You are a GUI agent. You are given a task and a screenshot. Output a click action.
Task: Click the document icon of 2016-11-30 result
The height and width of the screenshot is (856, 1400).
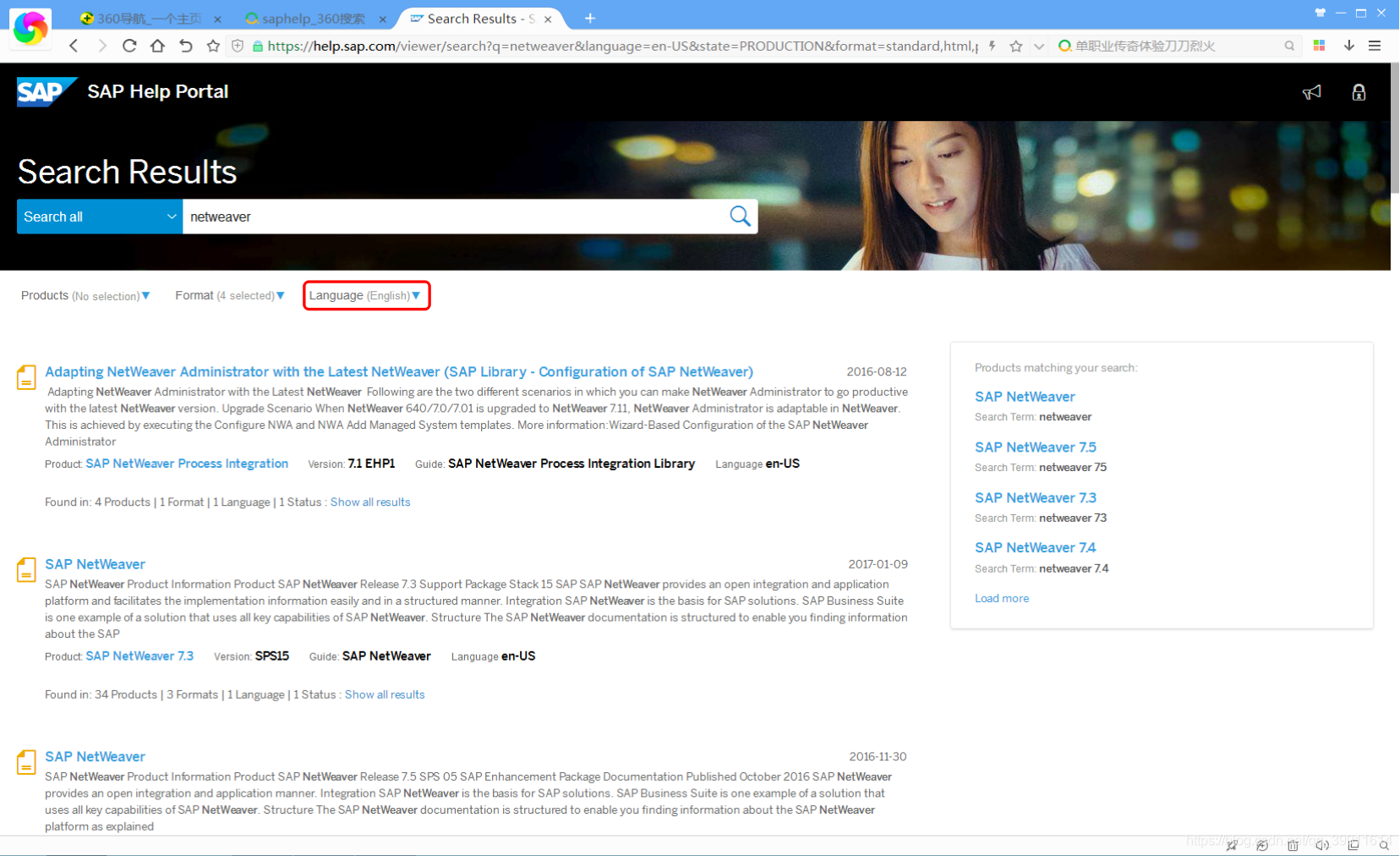27,762
